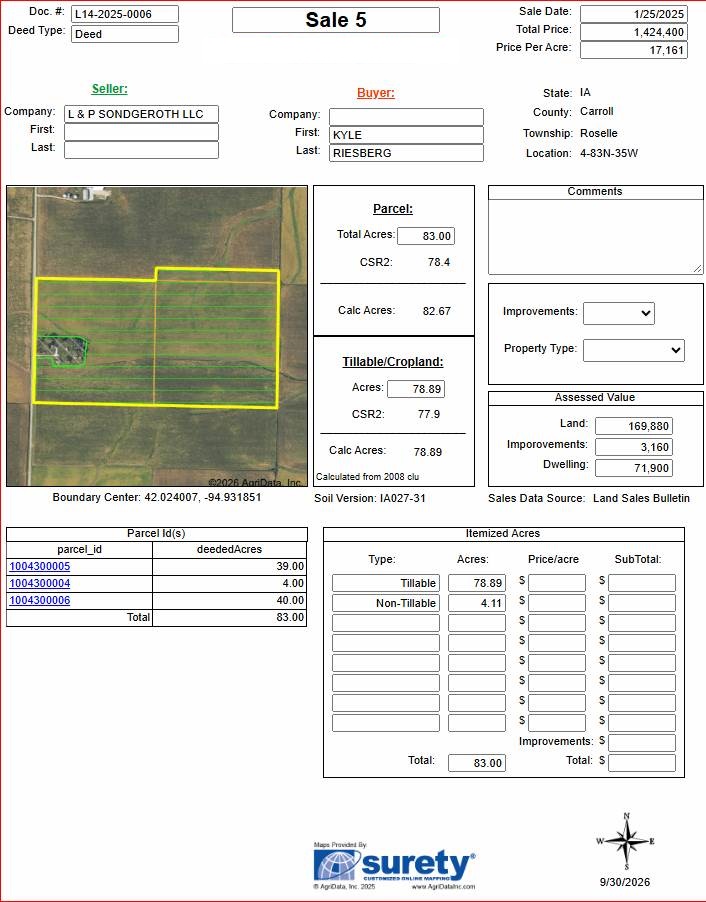Image resolution: width=706 pixels, height=902 pixels.
Task: Click the Price Per Acre field
Action: (634, 50)
